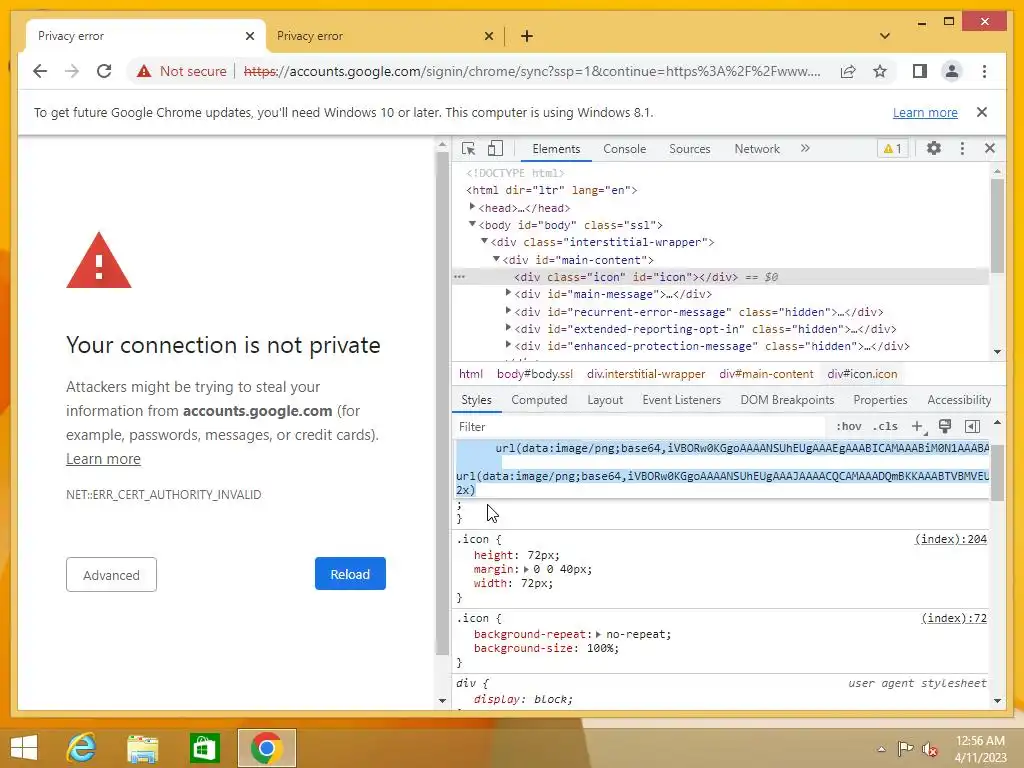Expand the extended-reporting-opt-in div node

508,328
